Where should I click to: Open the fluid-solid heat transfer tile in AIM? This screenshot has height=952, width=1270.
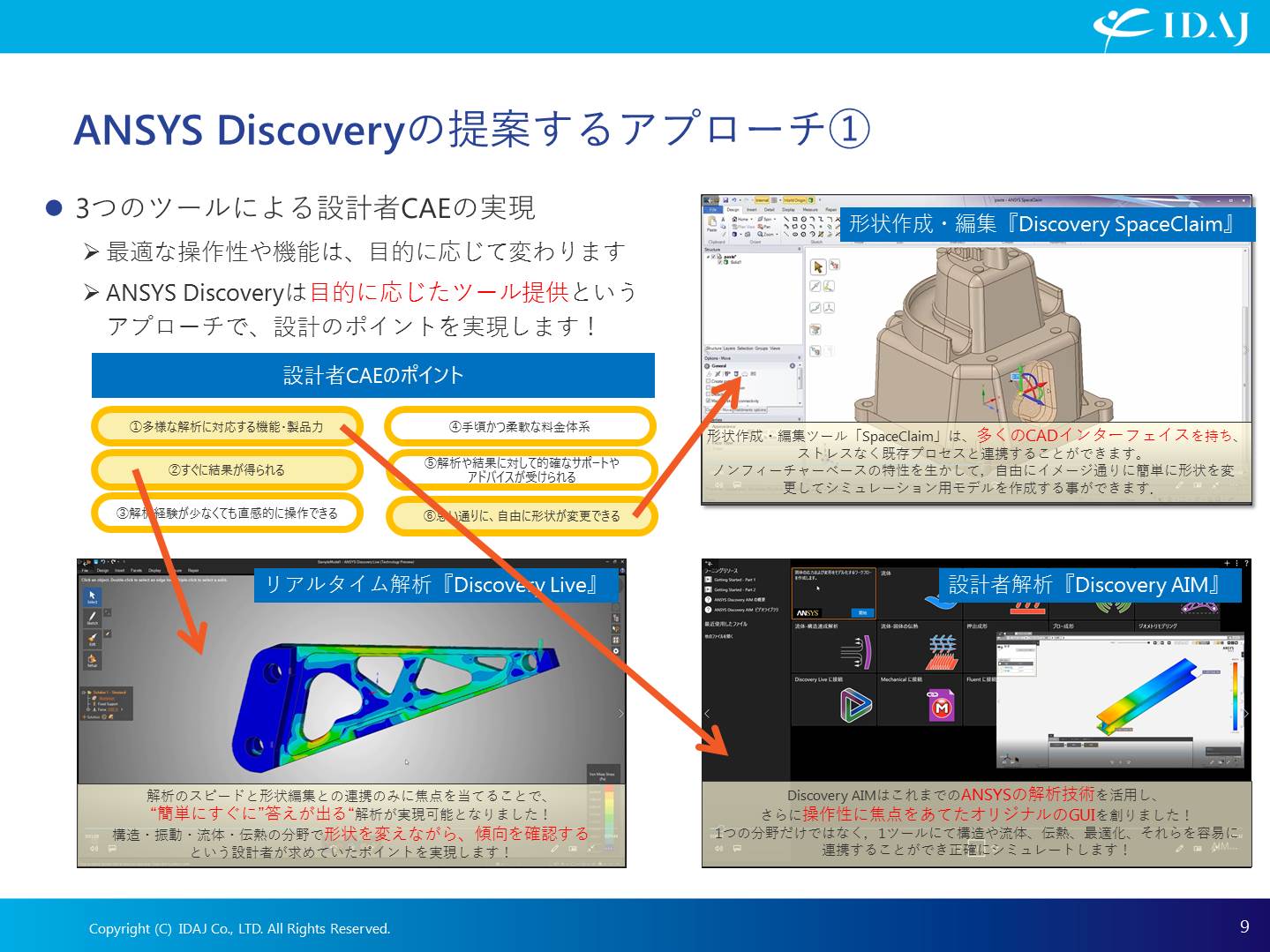[x=920, y=648]
